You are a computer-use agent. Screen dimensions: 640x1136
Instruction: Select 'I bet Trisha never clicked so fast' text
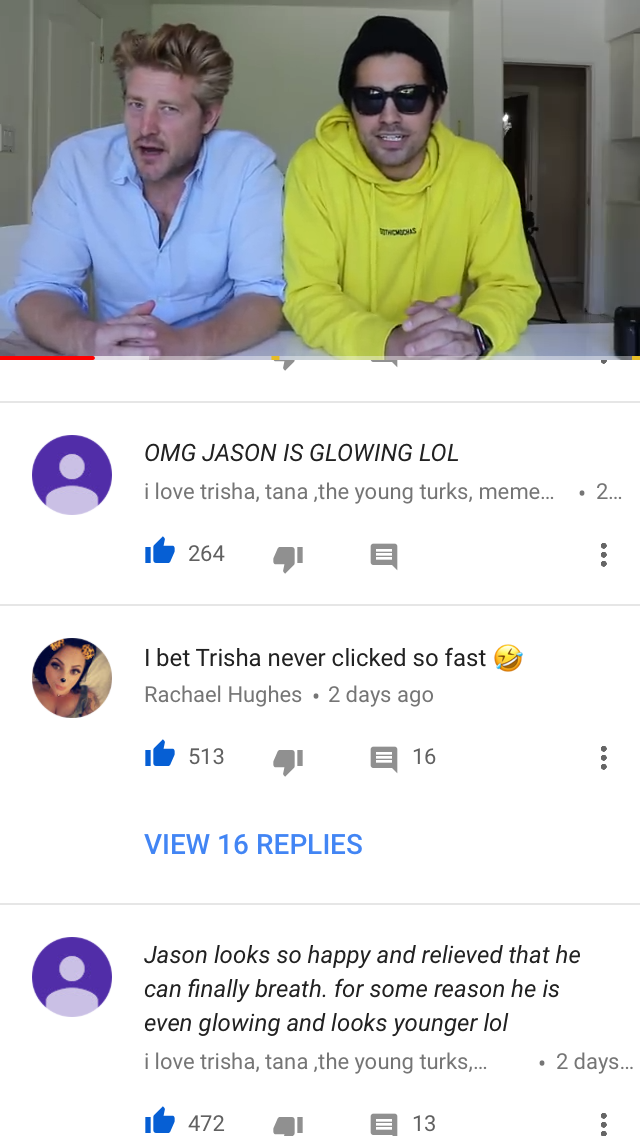pyautogui.click(x=315, y=658)
